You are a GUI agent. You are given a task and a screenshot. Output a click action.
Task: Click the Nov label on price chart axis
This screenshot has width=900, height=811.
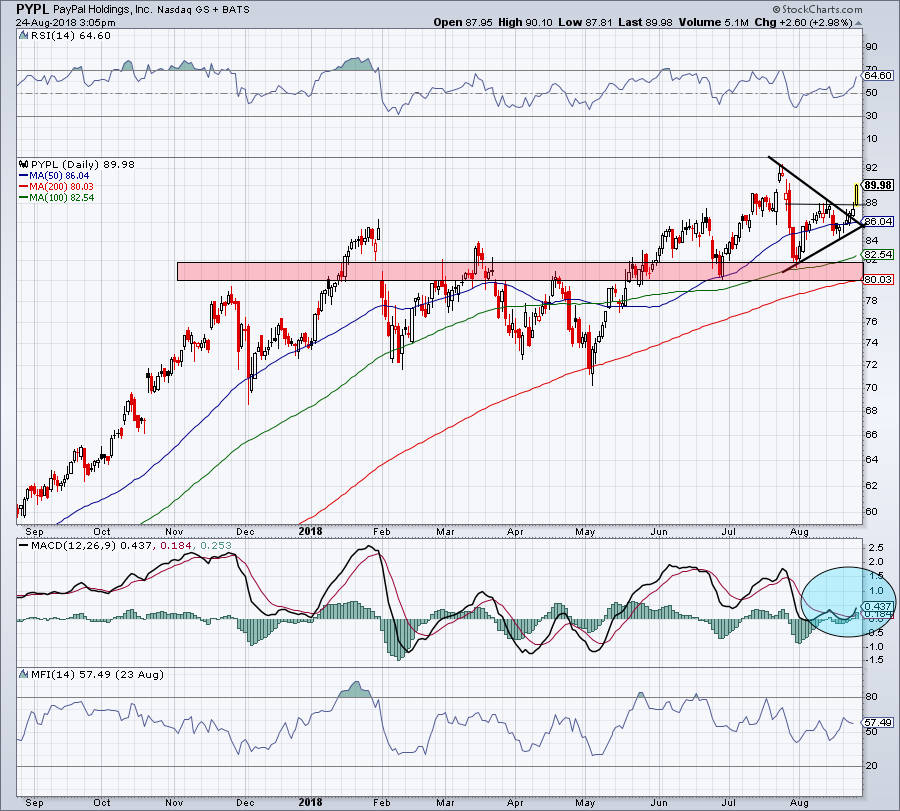[x=174, y=531]
